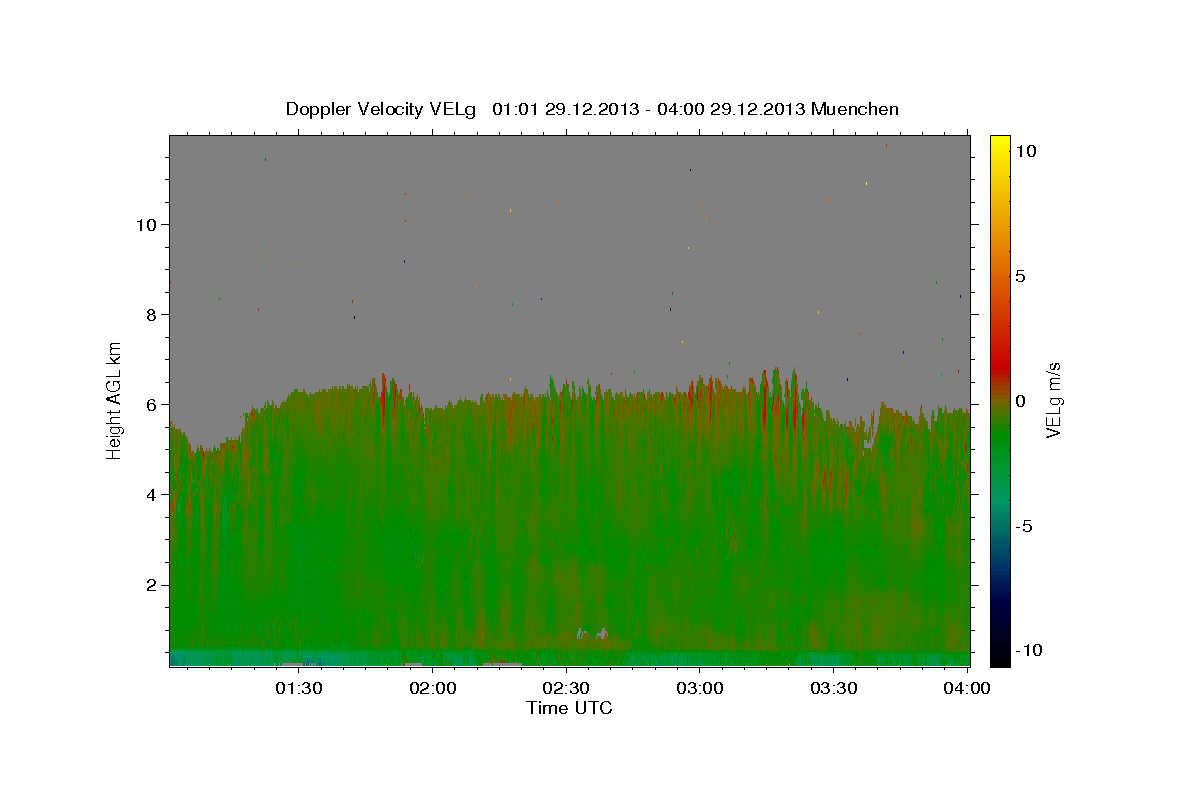Click the 03:00 time tick label
Viewport: 1200px width, 800px height.
[x=700, y=688]
